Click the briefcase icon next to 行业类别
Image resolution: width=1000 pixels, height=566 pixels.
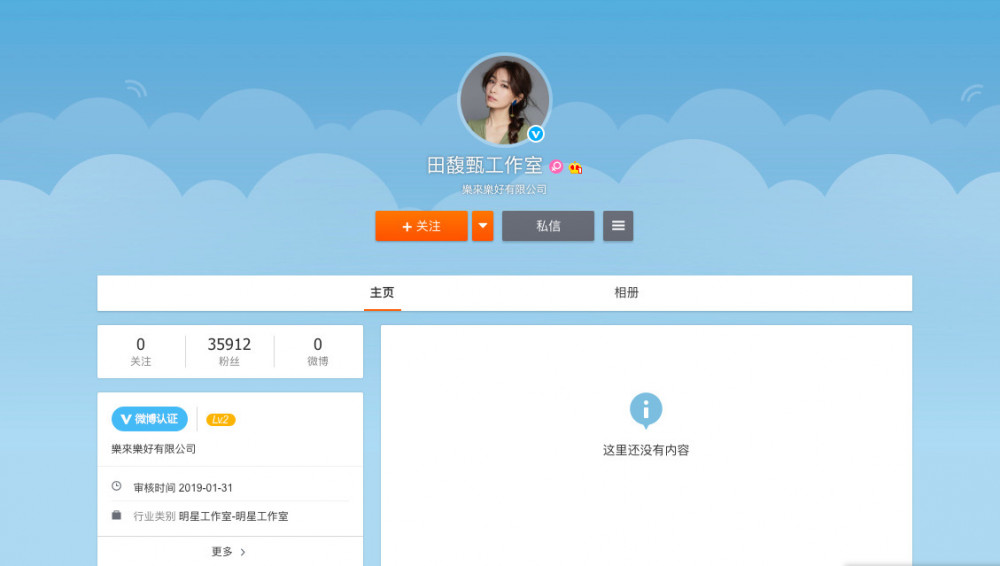[x=116, y=515]
